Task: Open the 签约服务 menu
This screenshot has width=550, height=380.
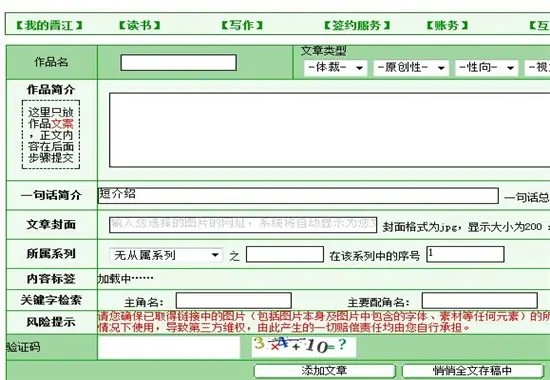Action: (x=357, y=25)
